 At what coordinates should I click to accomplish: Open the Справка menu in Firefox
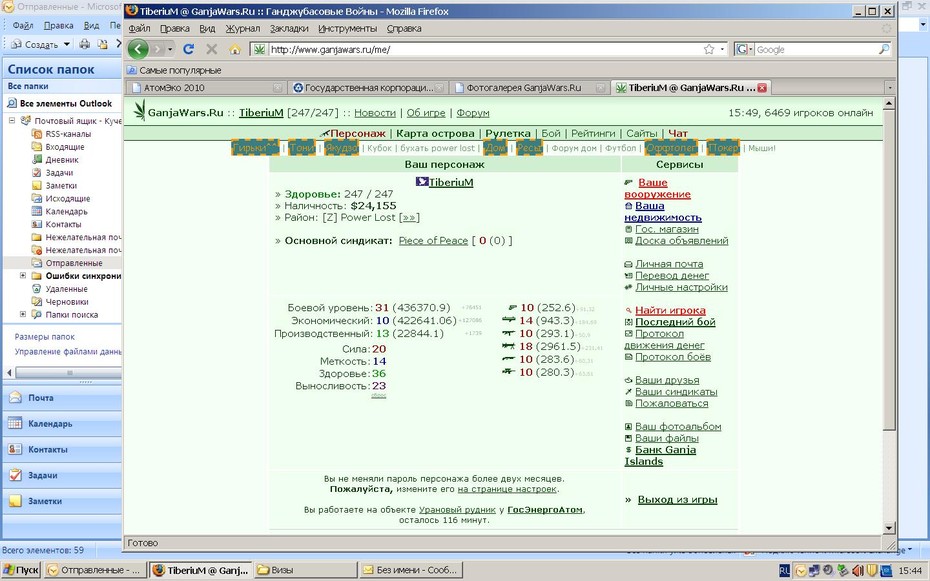[x=404, y=28]
